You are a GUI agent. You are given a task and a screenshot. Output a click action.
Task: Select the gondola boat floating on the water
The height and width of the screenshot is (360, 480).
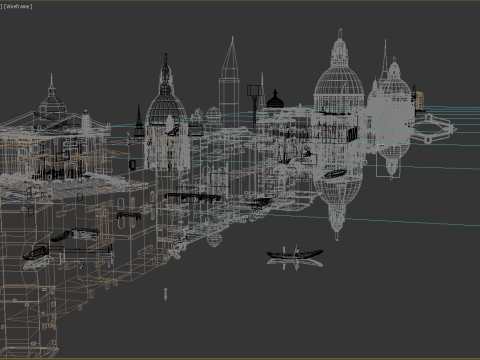pos(295,254)
